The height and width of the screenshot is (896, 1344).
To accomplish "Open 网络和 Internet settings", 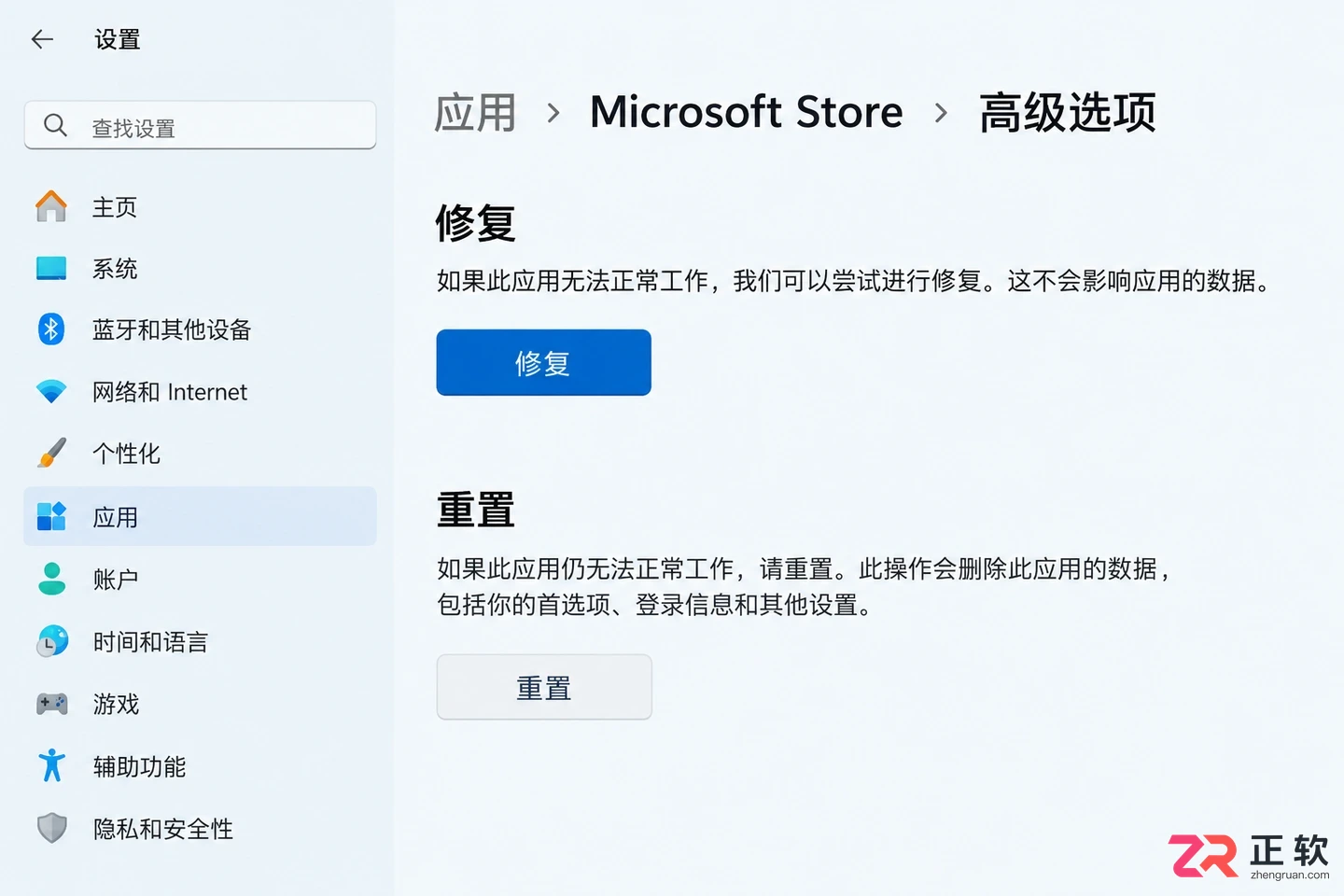I will [x=200, y=392].
